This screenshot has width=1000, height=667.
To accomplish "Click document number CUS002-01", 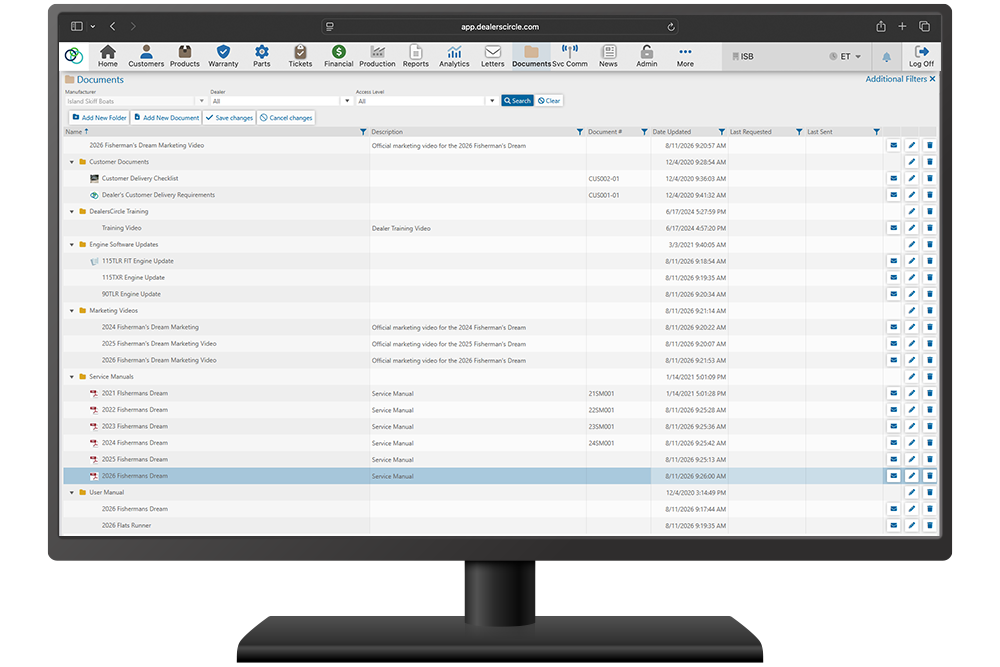I will tap(603, 179).
